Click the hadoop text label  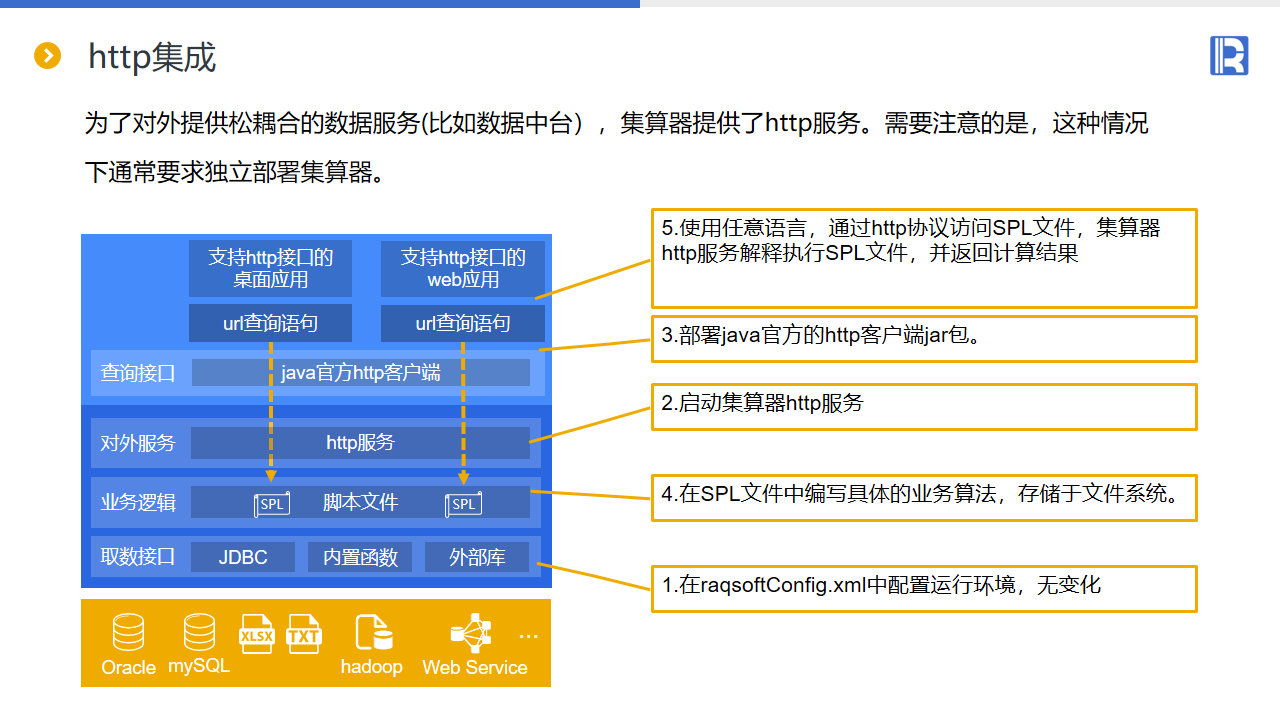(371, 667)
